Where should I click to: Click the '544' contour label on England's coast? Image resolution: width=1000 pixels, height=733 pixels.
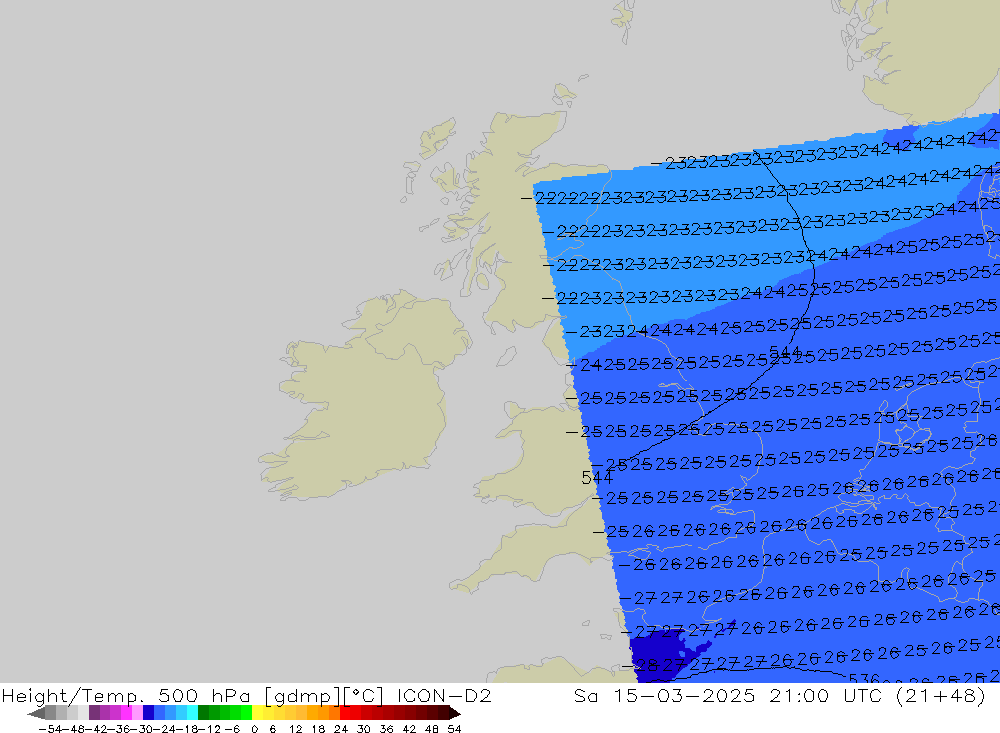coord(598,477)
